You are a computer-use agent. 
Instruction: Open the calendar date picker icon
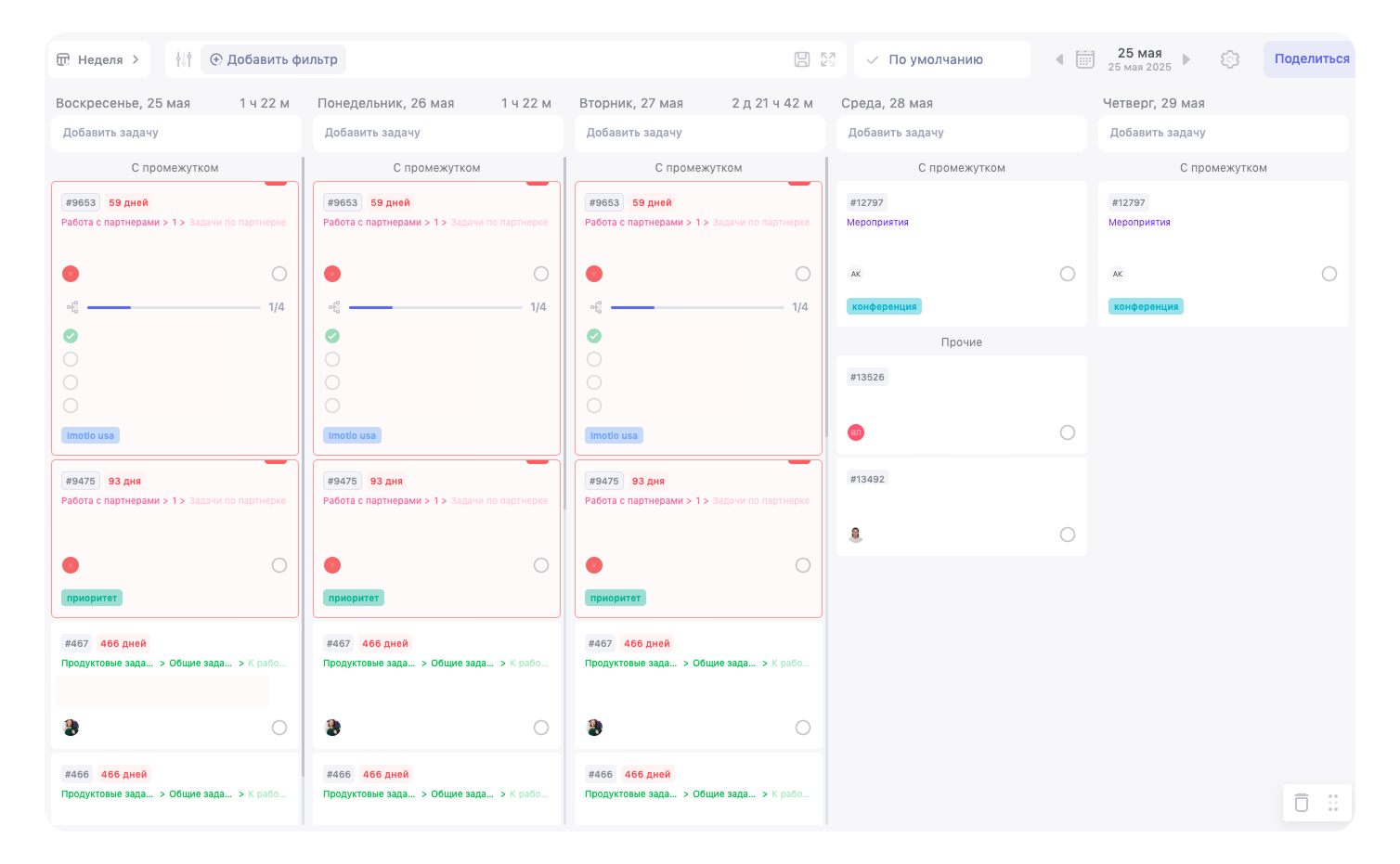[x=1084, y=59]
